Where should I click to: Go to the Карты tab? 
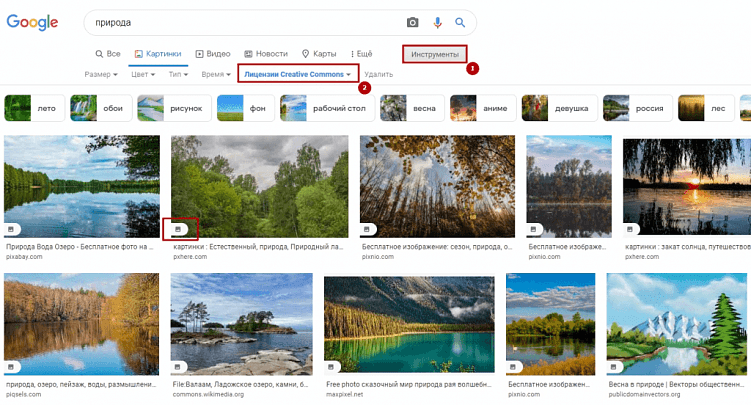tap(319, 54)
